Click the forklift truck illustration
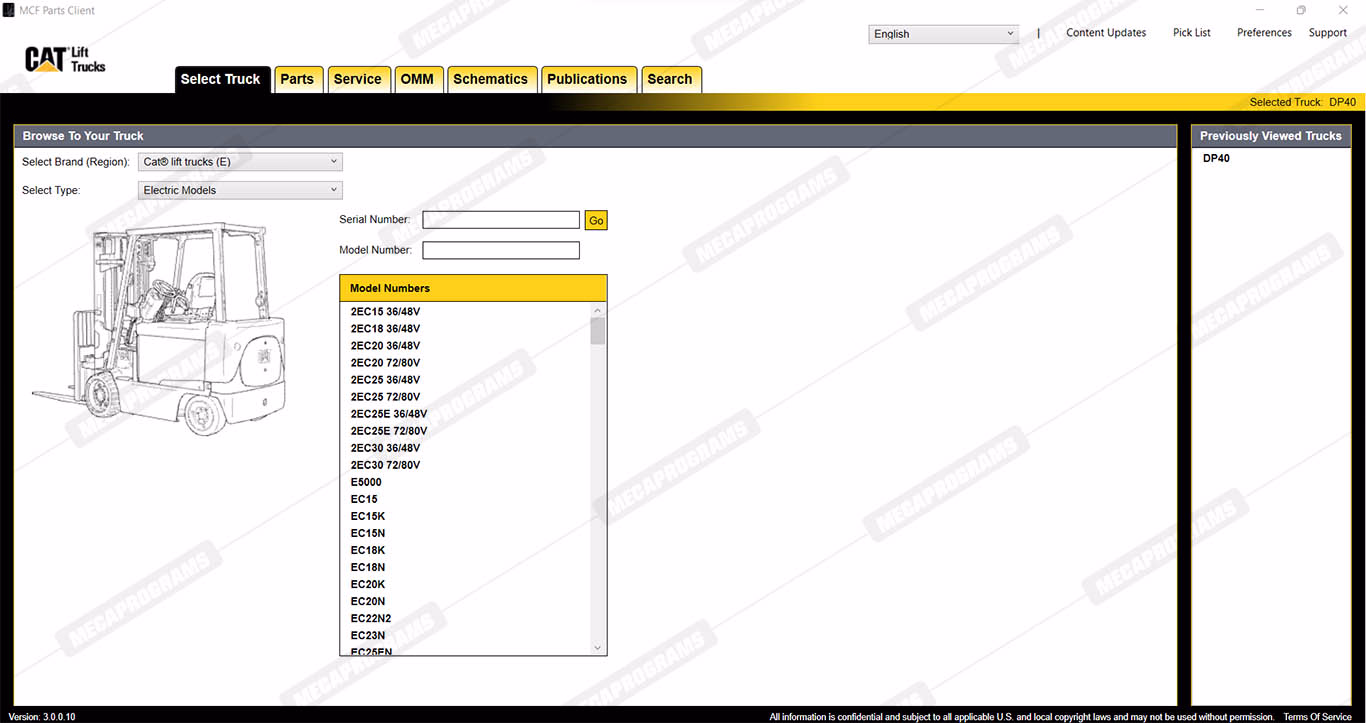Viewport: 1366px width, 723px height. pos(160,328)
